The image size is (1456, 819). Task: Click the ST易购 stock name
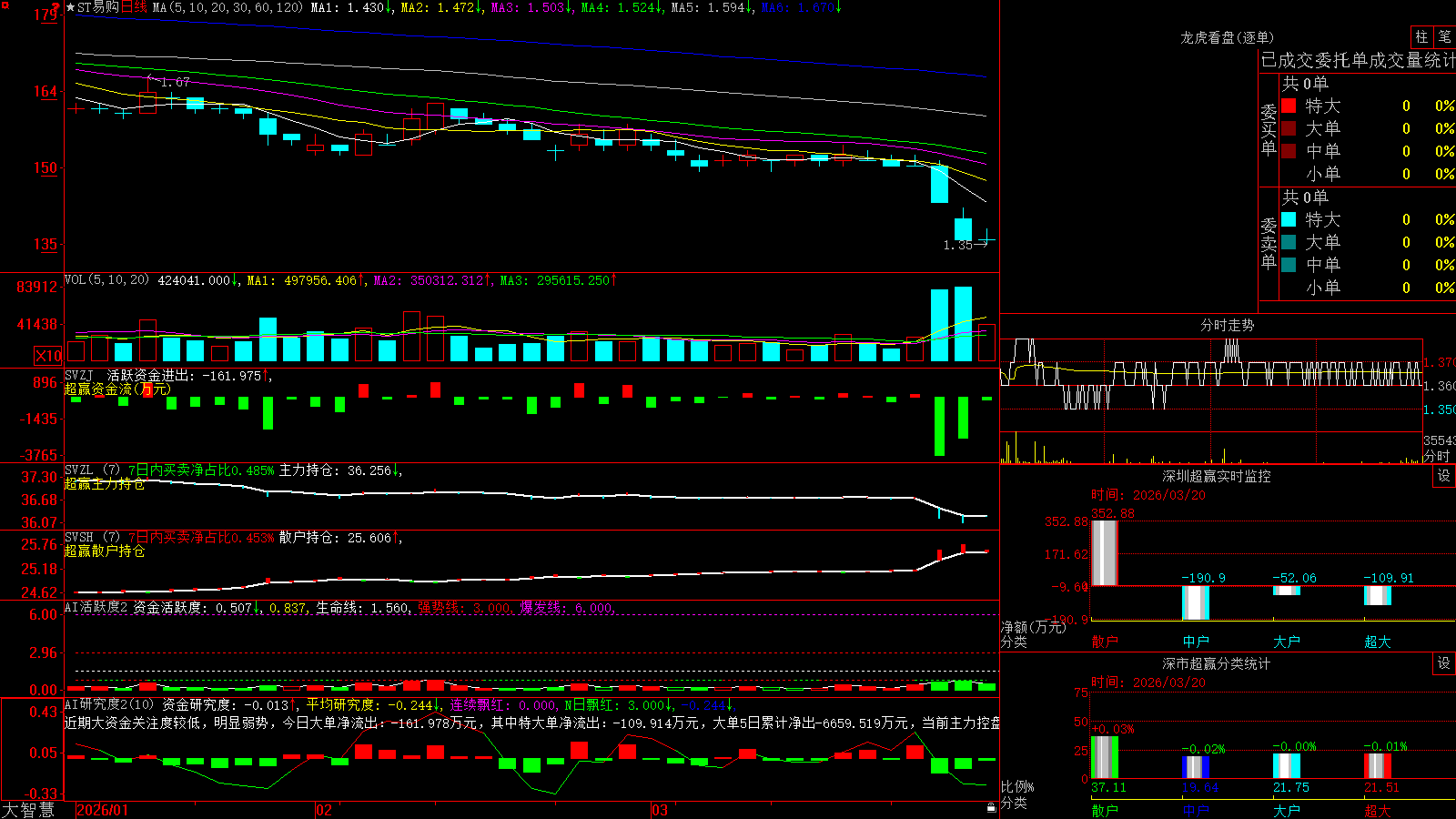click(98, 7)
